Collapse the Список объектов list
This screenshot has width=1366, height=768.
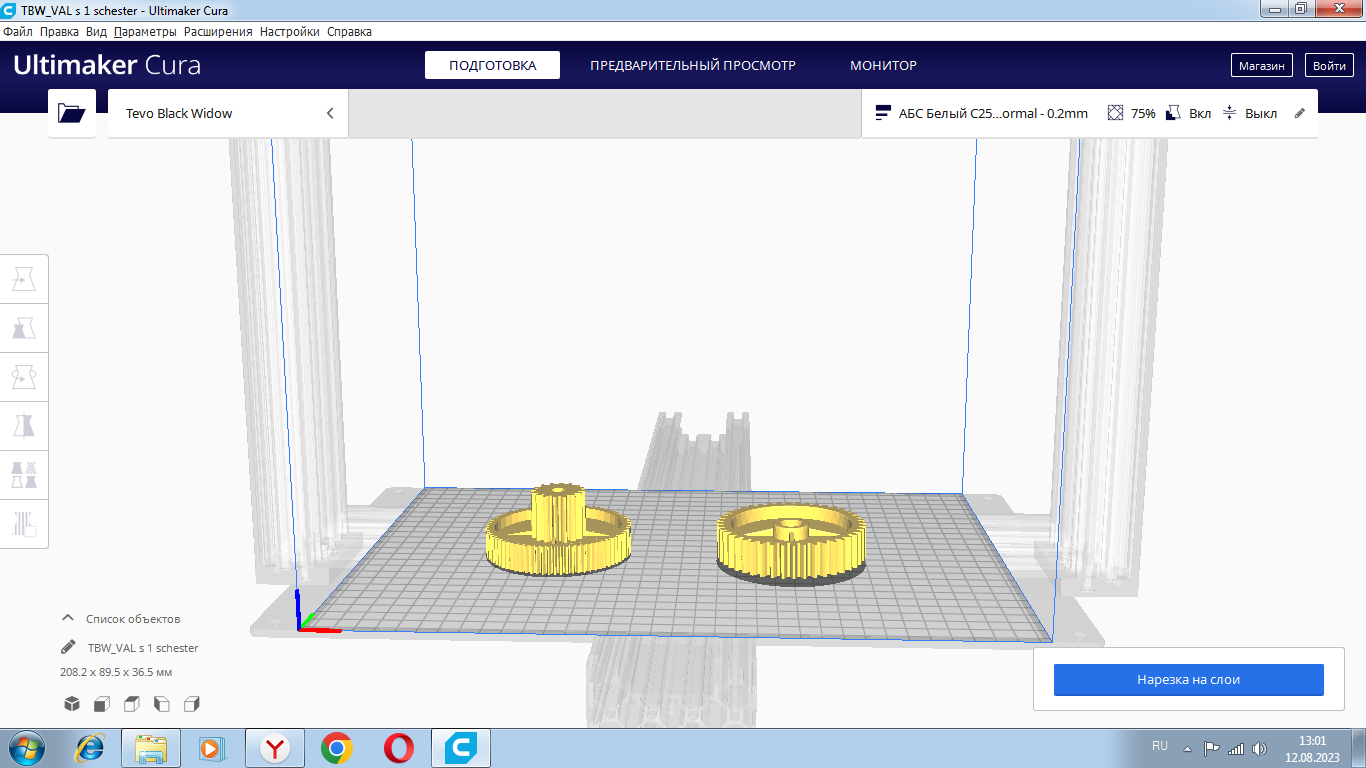[x=68, y=618]
